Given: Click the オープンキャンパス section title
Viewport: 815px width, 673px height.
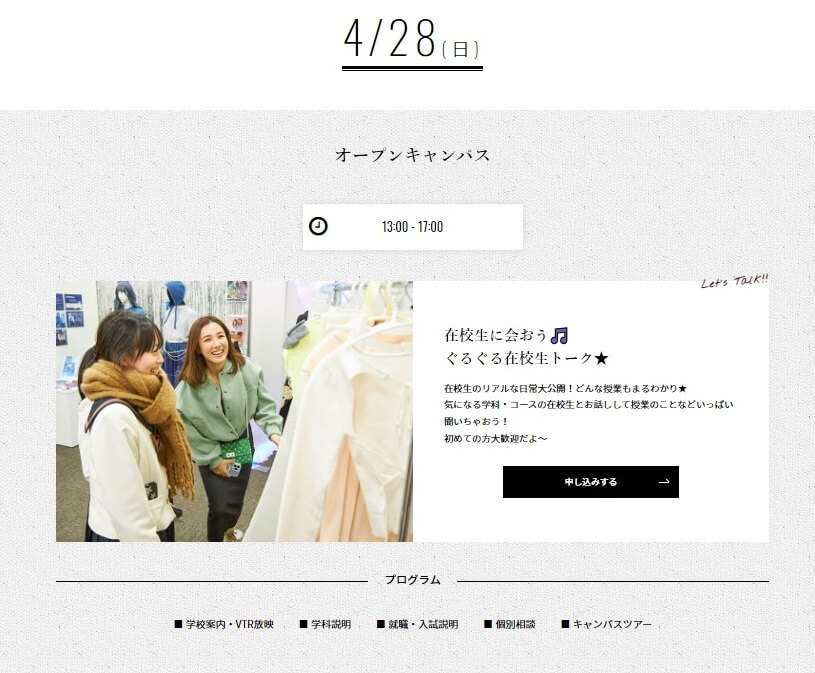Looking at the screenshot, I should point(413,155).
